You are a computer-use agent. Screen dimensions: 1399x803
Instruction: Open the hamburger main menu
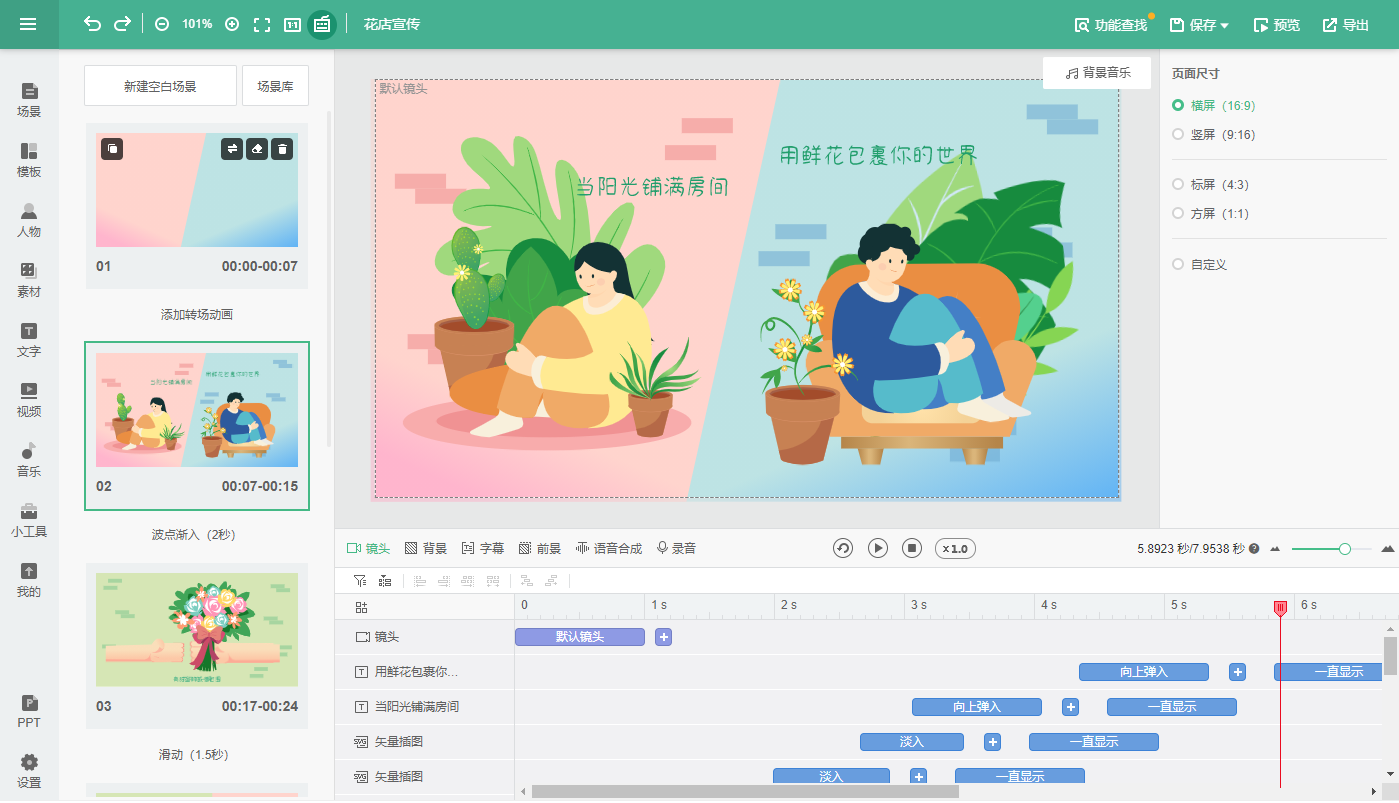click(28, 24)
